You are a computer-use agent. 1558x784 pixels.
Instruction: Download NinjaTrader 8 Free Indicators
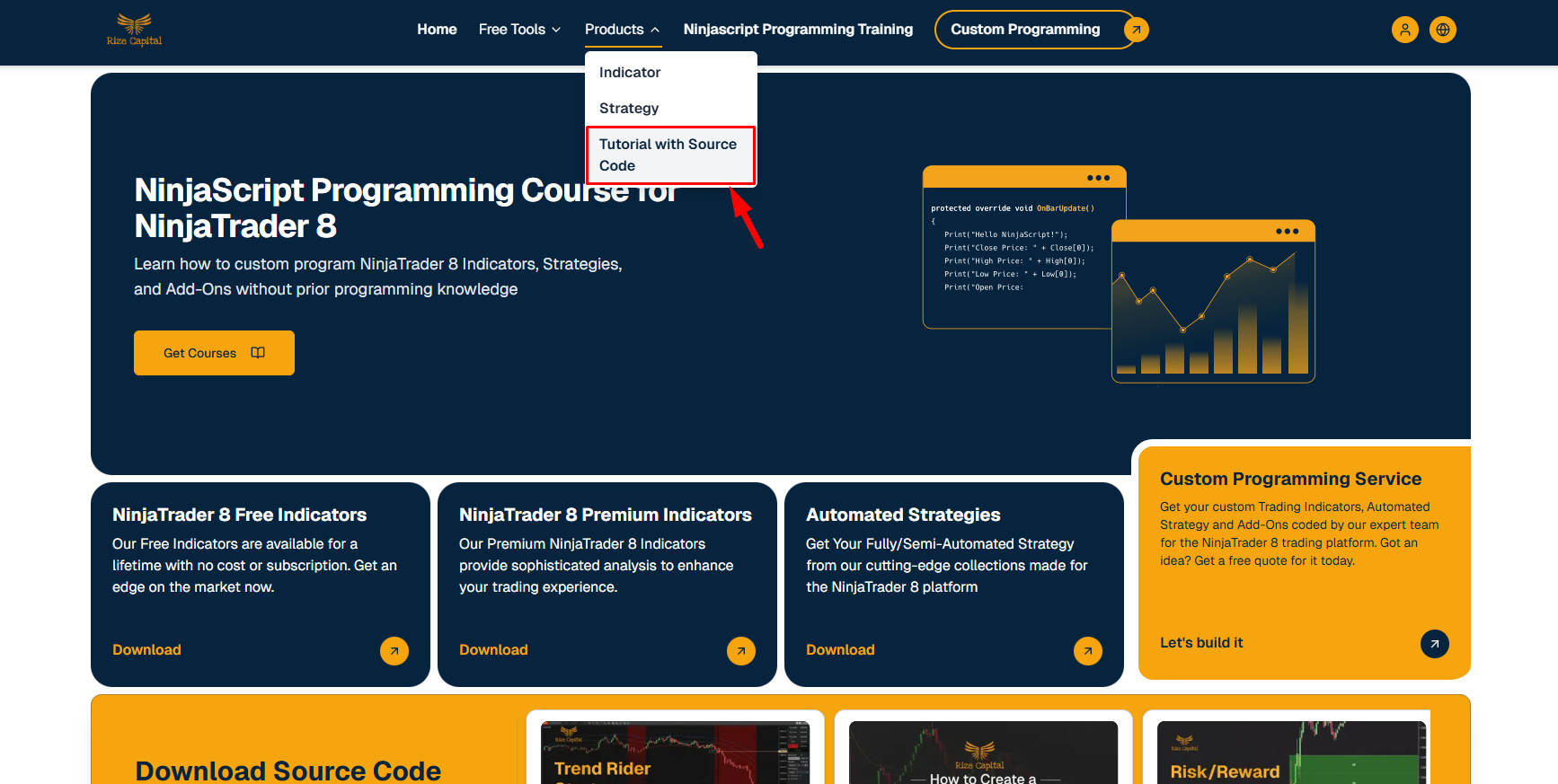[x=146, y=650]
